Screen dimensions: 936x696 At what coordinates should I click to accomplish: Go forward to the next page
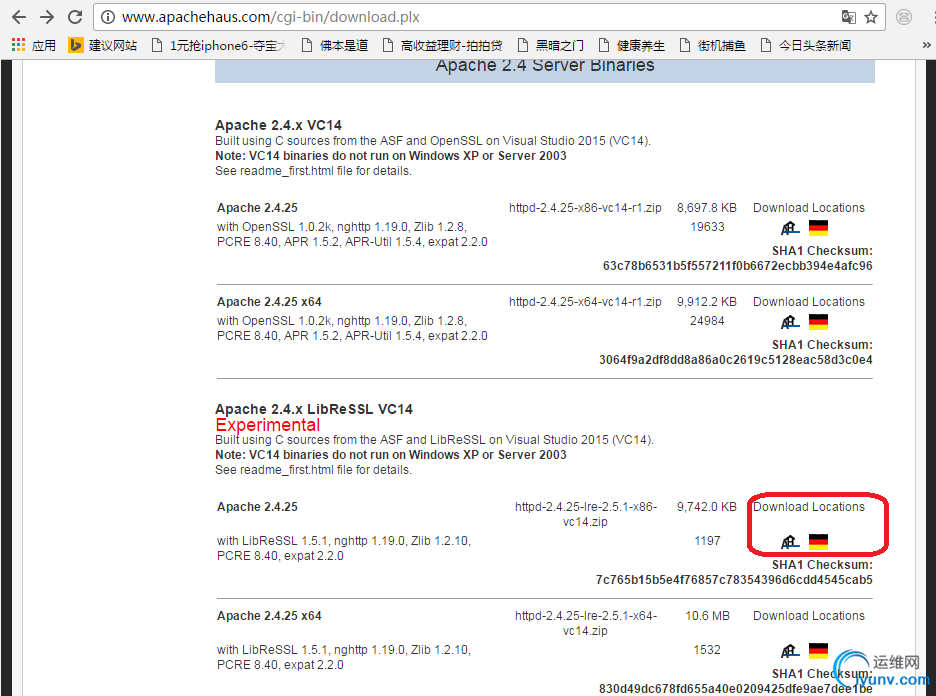tap(47, 17)
